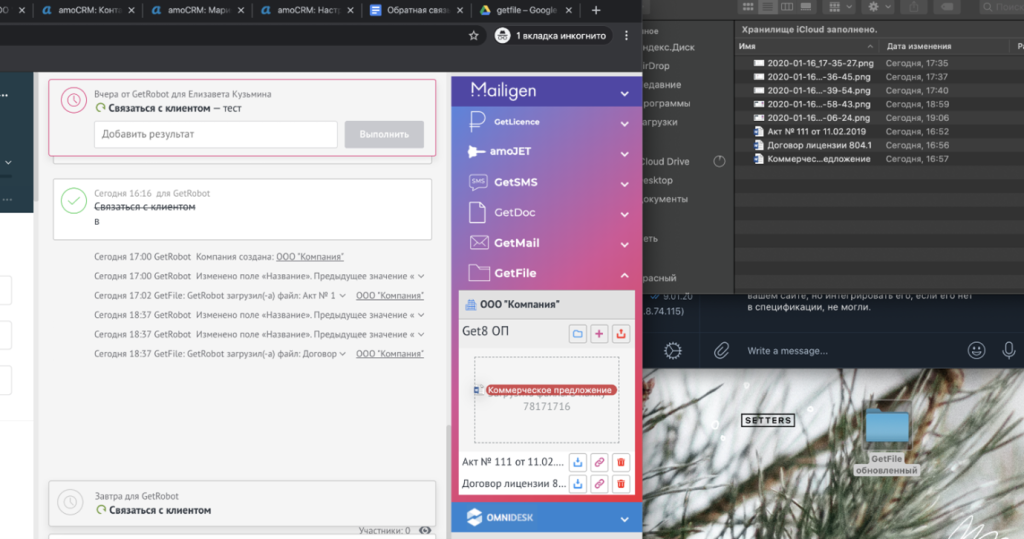The image size is (1024, 539).
Task: Toggle participants eye icon
Action: [425, 531]
